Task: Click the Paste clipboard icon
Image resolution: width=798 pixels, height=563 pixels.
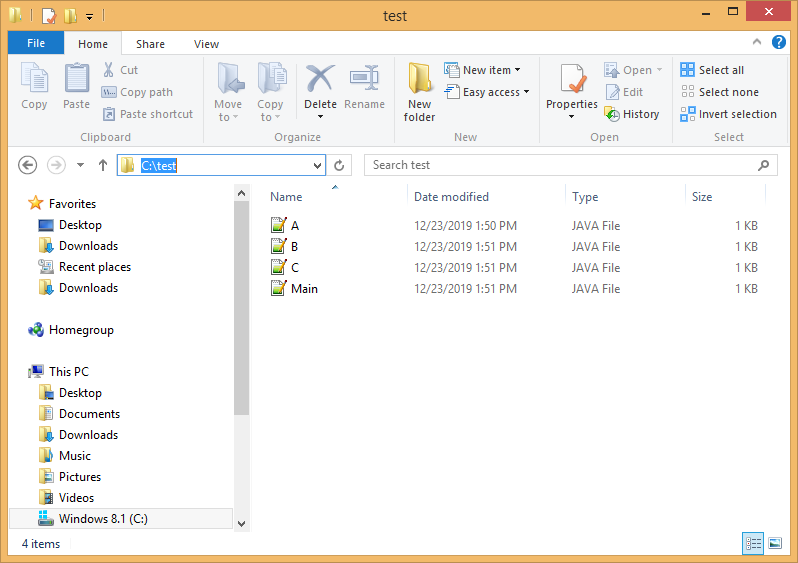Action: click(x=76, y=78)
